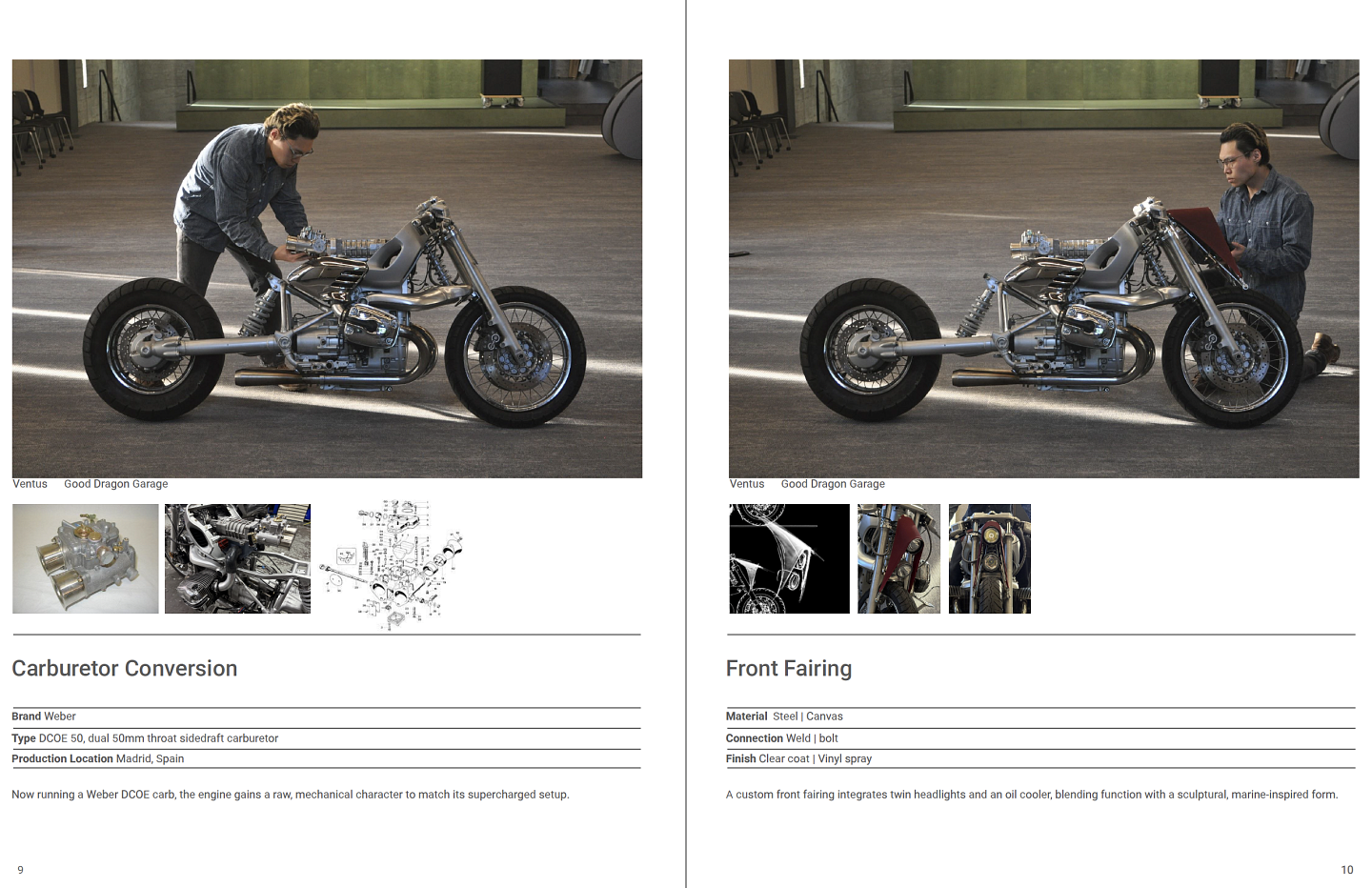Click the Connection Weld | bolt row
The width and height of the screenshot is (1372, 888).
click(1040, 738)
